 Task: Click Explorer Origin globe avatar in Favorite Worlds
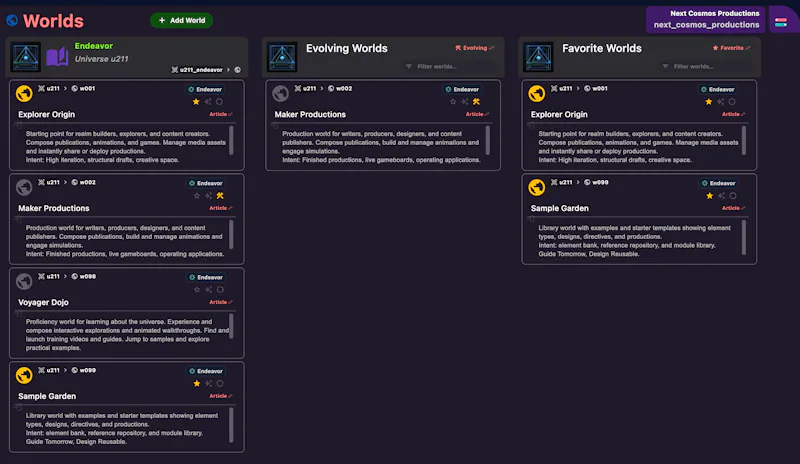tap(536, 93)
